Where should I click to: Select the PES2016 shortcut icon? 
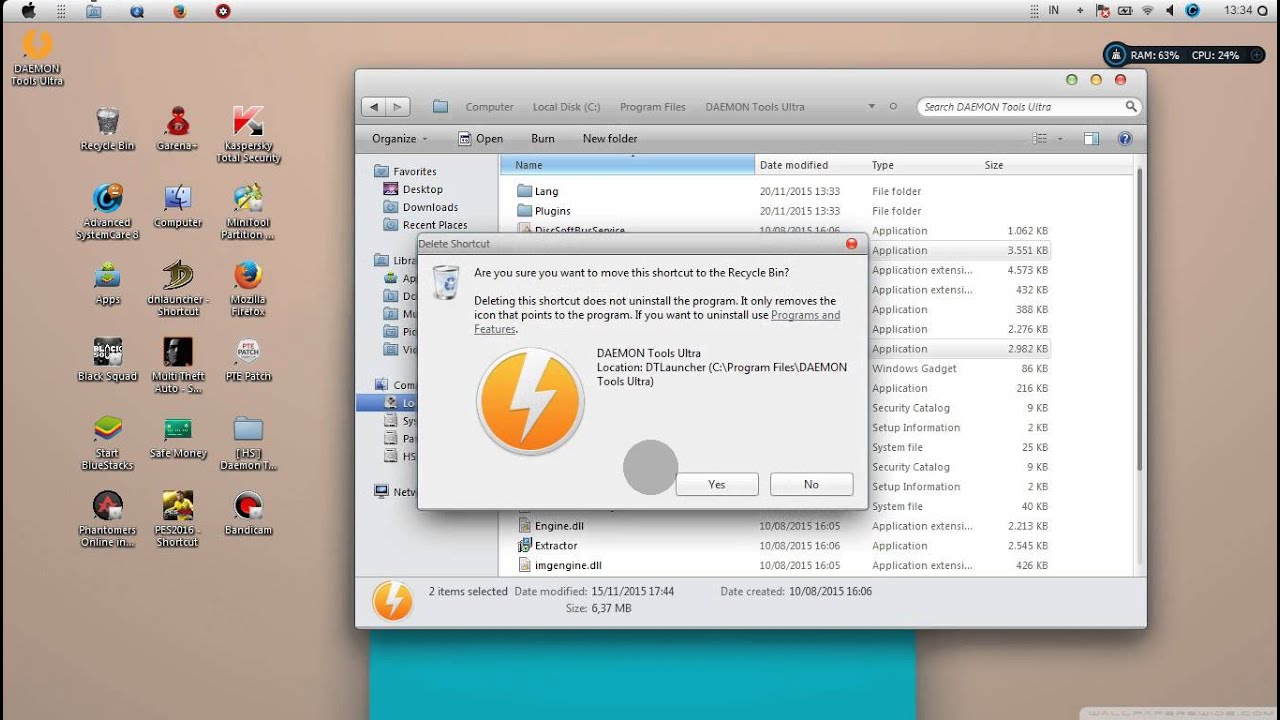pyautogui.click(x=177, y=519)
